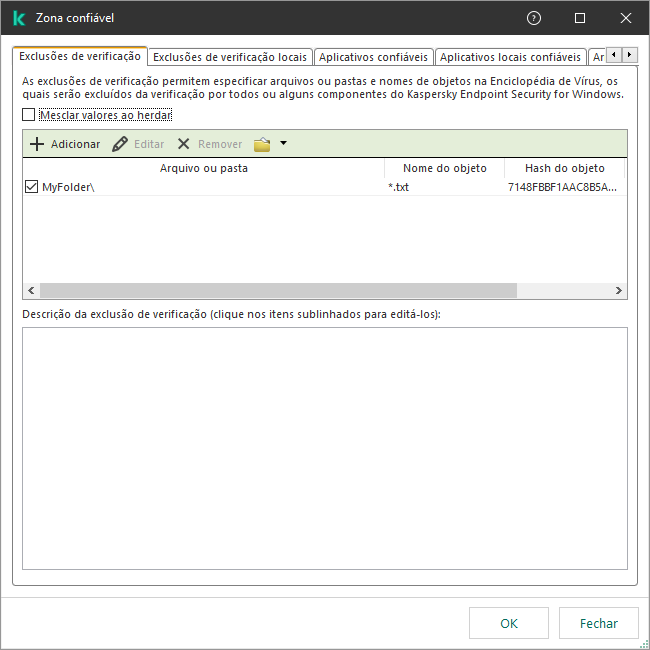Click the 7148FBBF1AAC8B5A hash cell
The height and width of the screenshot is (650, 650).
[x=562, y=187]
